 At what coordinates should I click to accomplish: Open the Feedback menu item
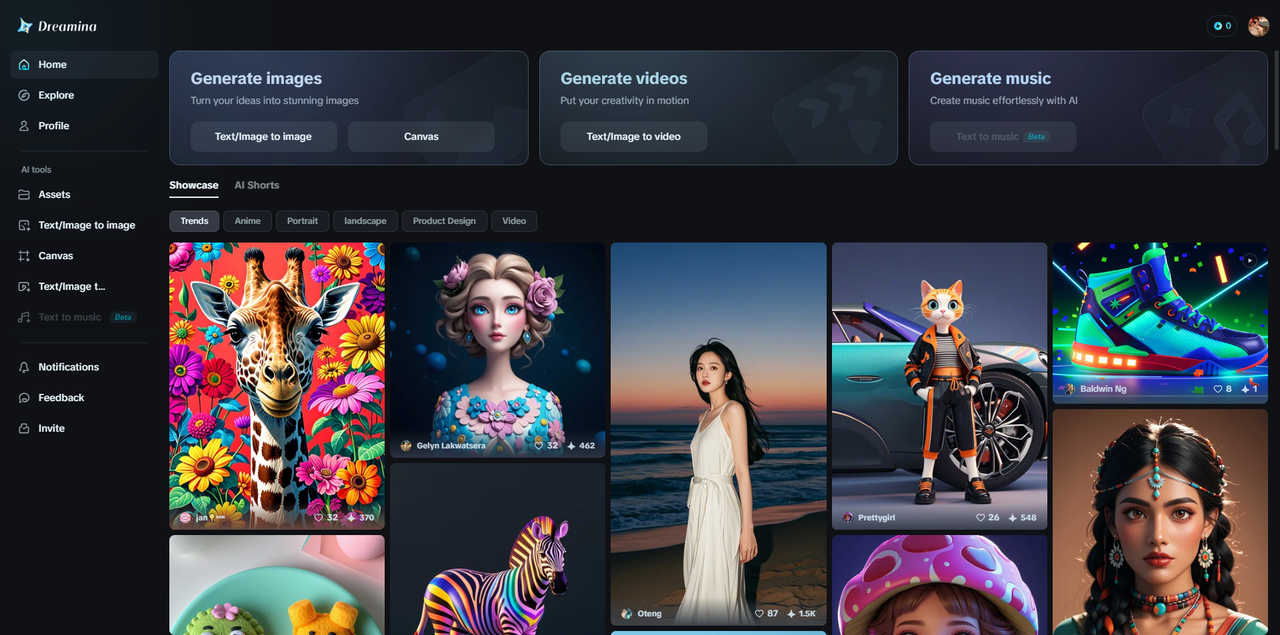[x=85, y=398]
